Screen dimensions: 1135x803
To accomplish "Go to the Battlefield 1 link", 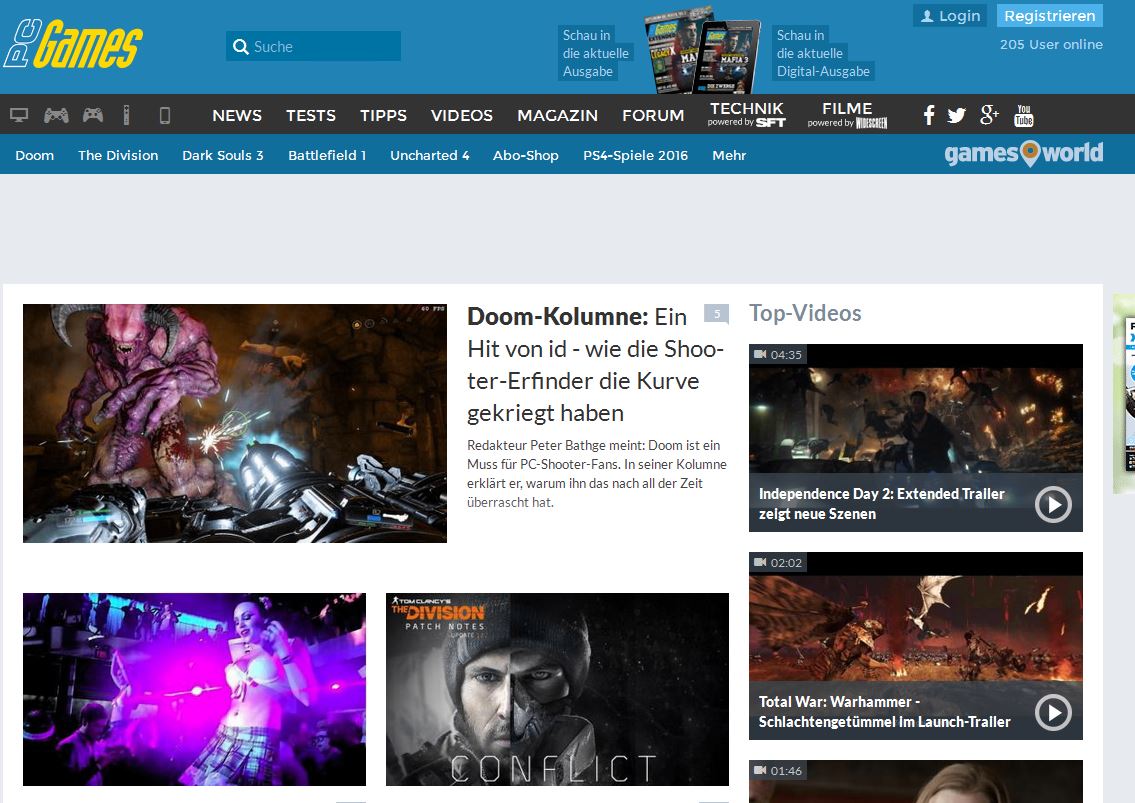I will click(327, 155).
